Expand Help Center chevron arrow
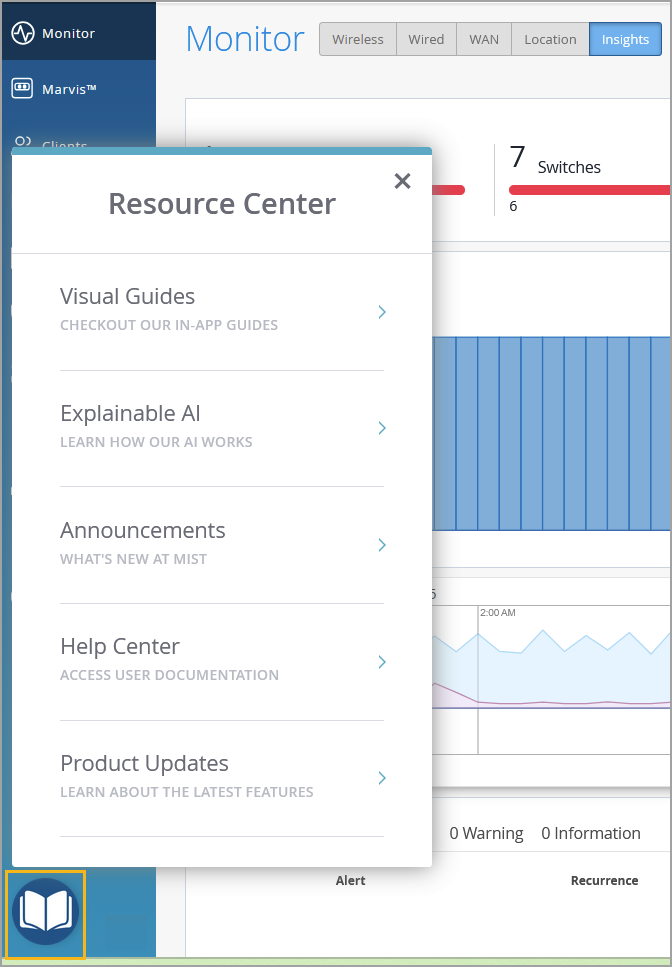This screenshot has width=672, height=967. pos(381,662)
